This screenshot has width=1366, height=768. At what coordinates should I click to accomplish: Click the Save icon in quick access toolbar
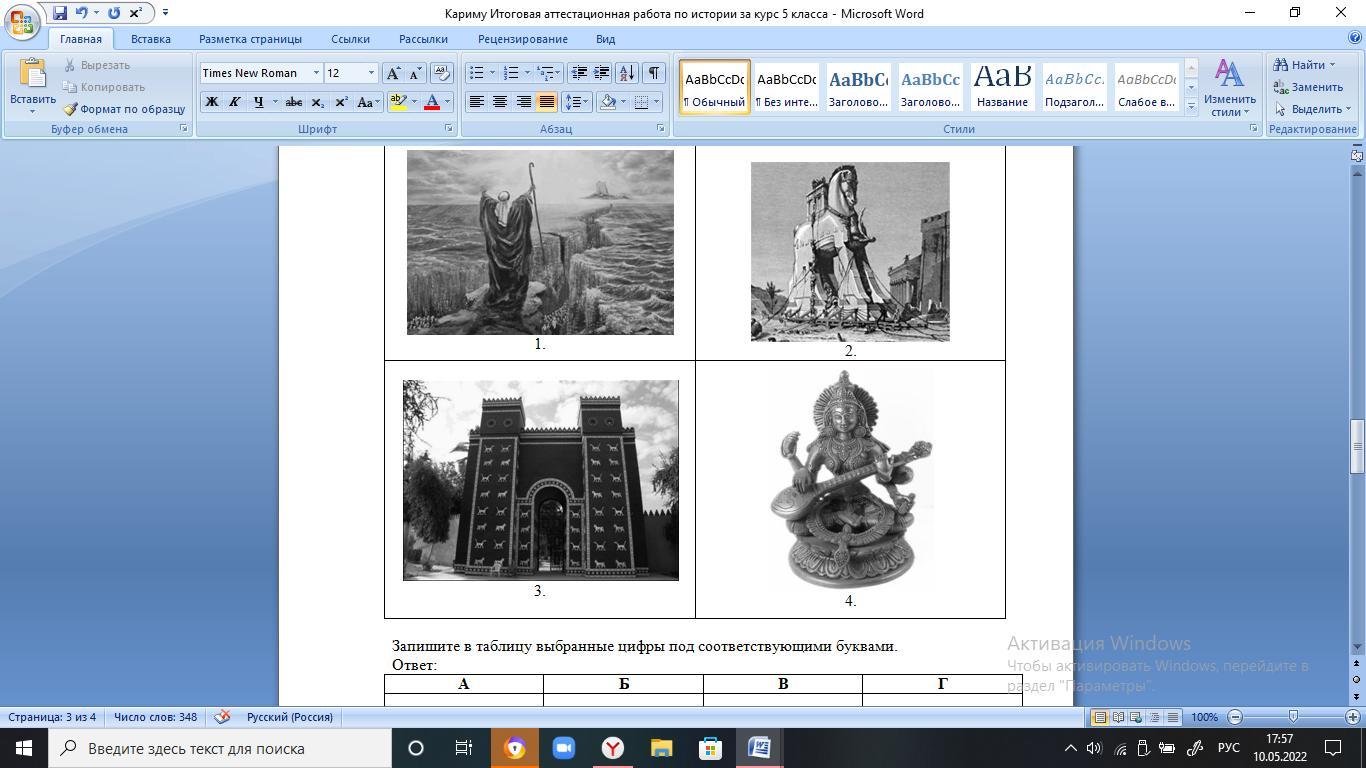[60, 13]
